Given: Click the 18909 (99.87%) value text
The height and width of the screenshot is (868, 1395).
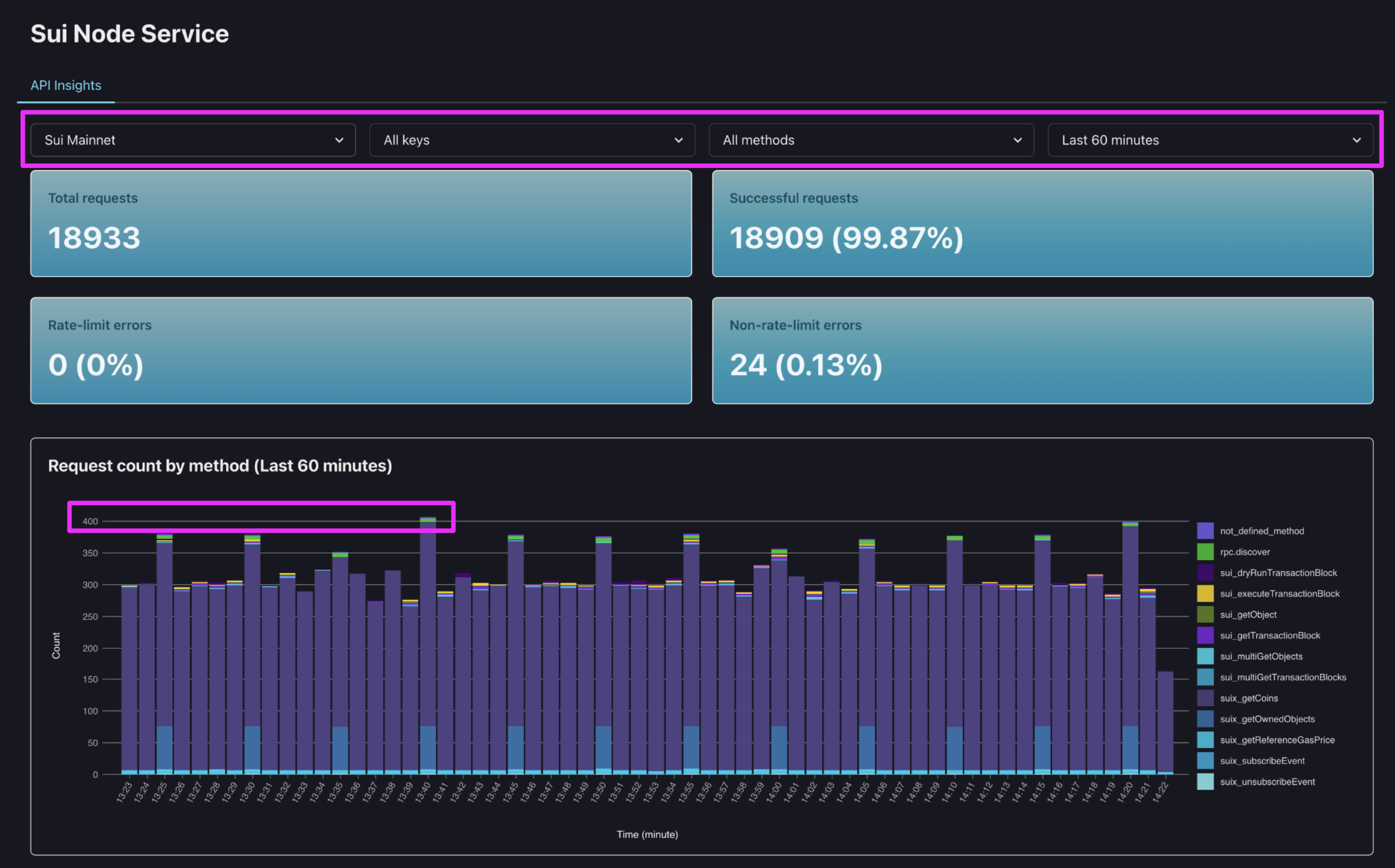Looking at the screenshot, I should coord(846,238).
